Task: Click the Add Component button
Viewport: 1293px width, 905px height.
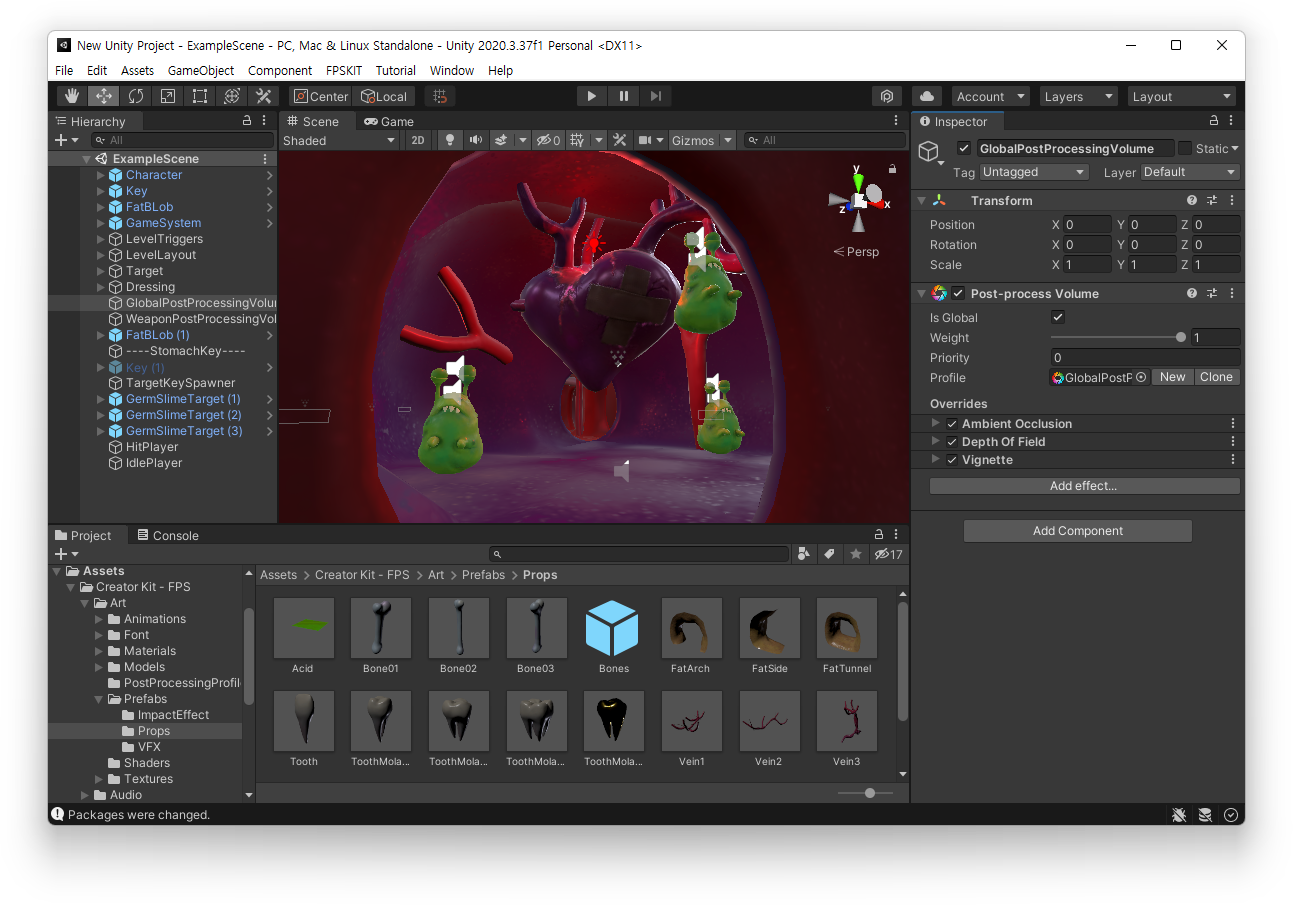Action: [1077, 531]
